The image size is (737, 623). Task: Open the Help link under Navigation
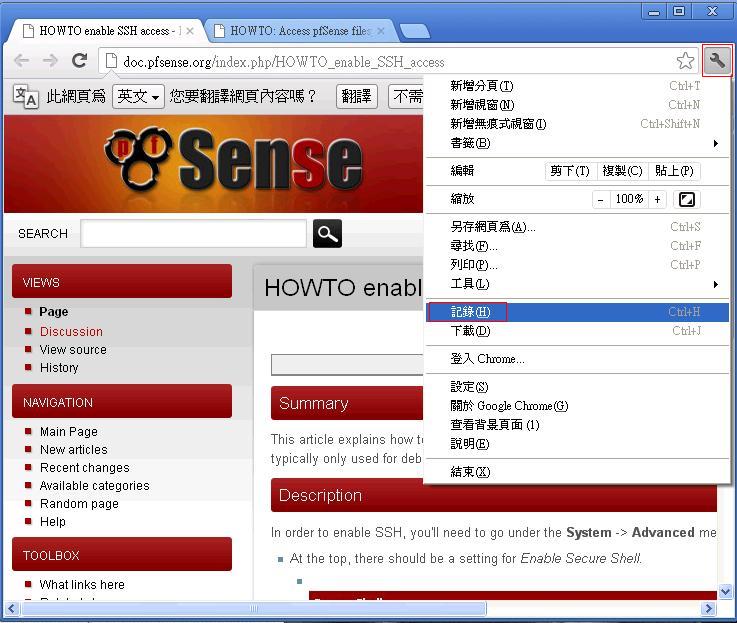pos(53,521)
